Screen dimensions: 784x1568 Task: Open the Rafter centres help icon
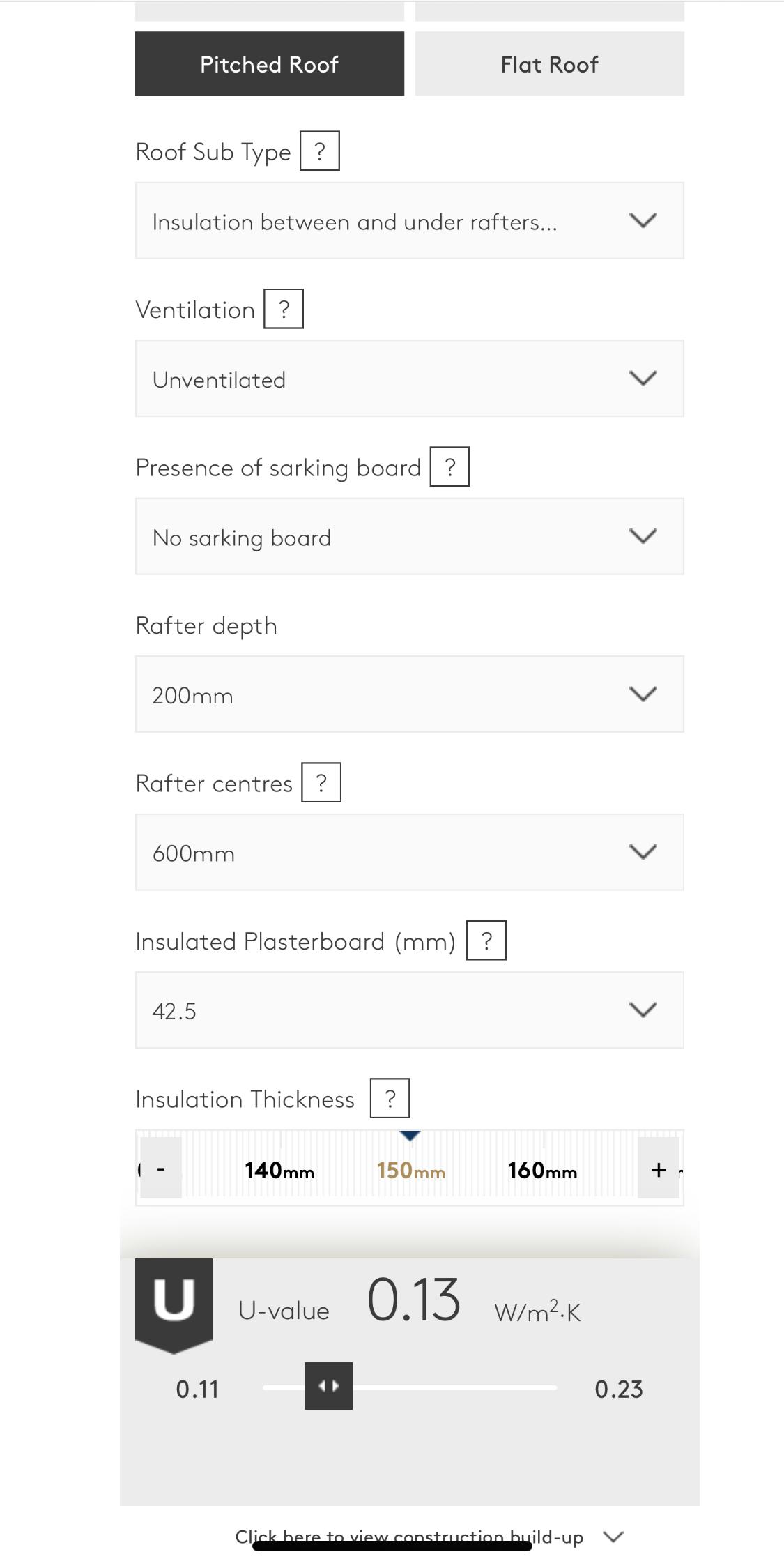coord(321,782)
